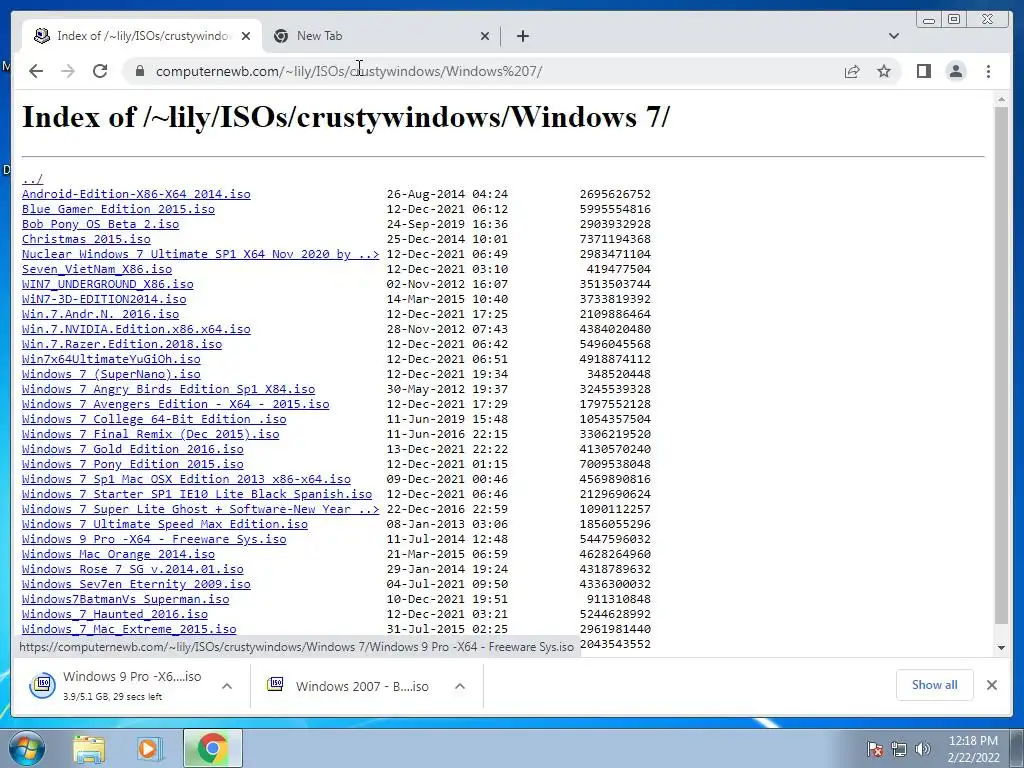Open the tab search dropdown arrow
The image size is (1024, 768).
(x=893, y=36)
